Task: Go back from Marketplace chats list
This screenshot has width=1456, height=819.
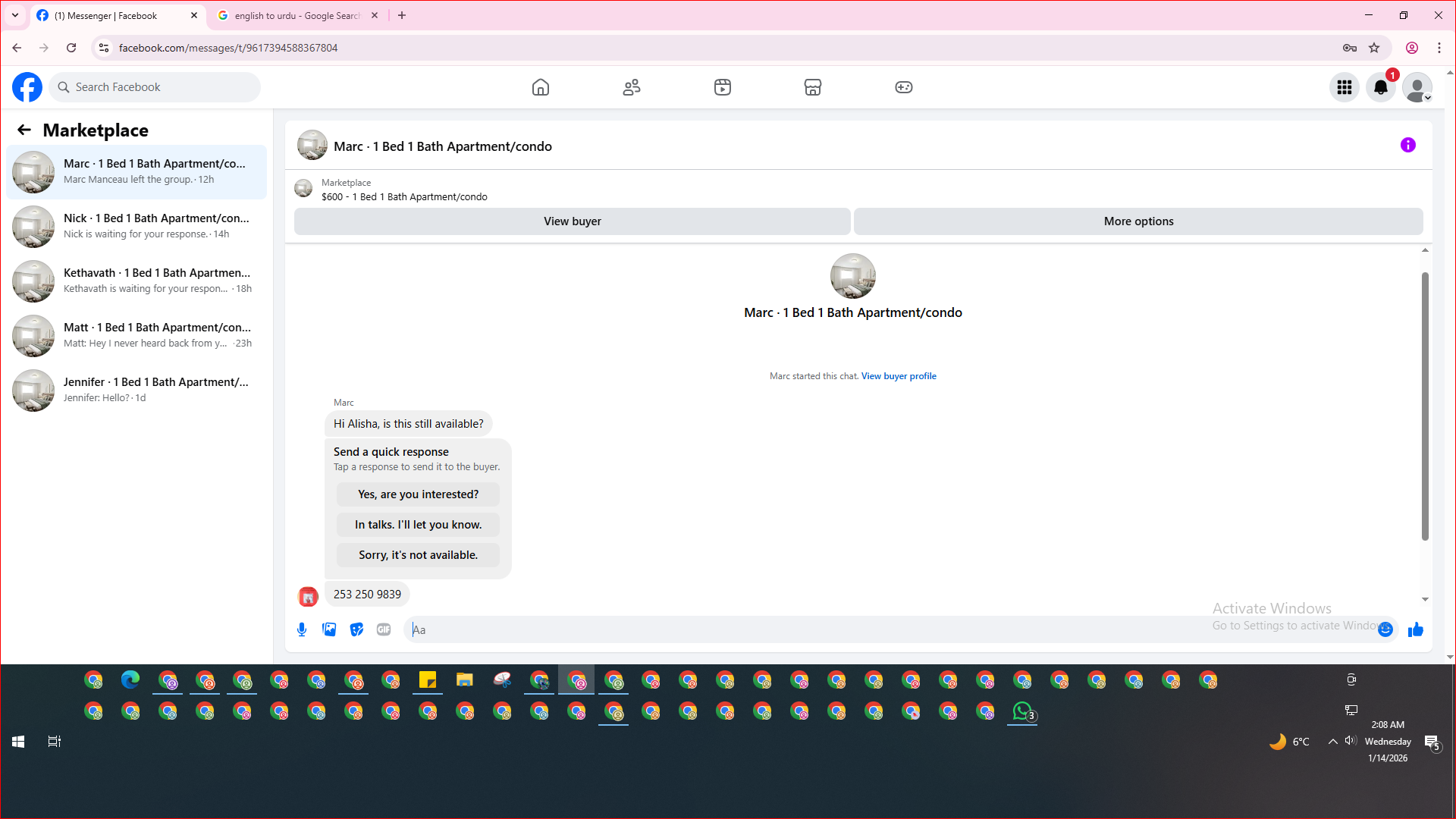Action: [24, 130]
